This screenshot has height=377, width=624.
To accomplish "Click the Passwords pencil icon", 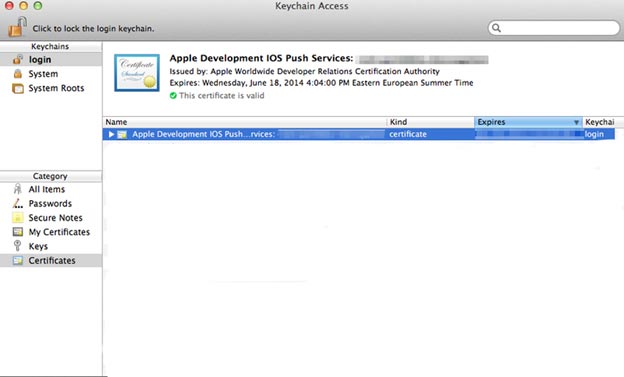I will (18, 203).
